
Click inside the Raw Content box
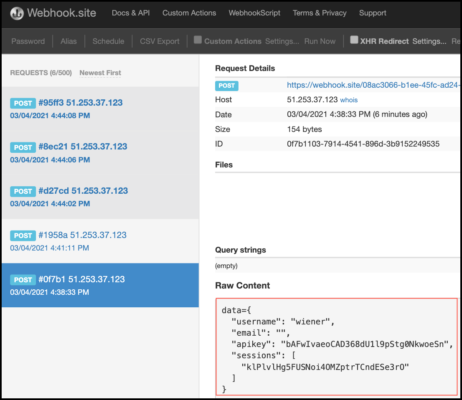point(337,347)
